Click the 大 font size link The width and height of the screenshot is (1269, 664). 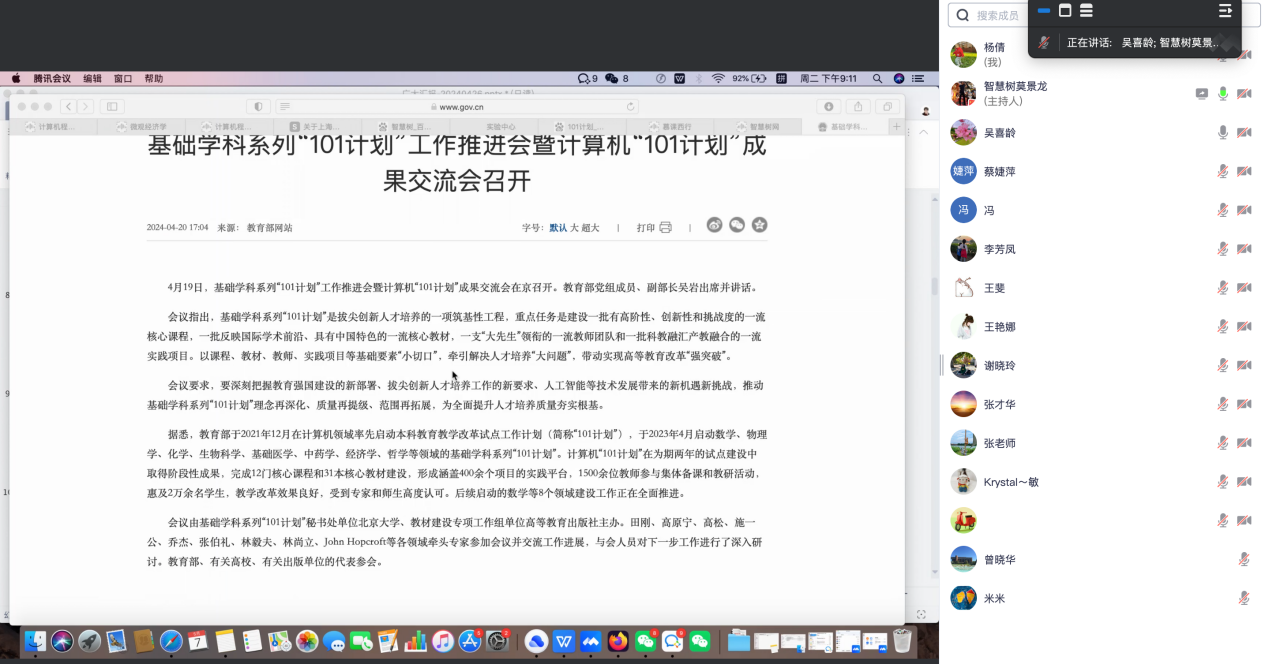pos(574,228)
